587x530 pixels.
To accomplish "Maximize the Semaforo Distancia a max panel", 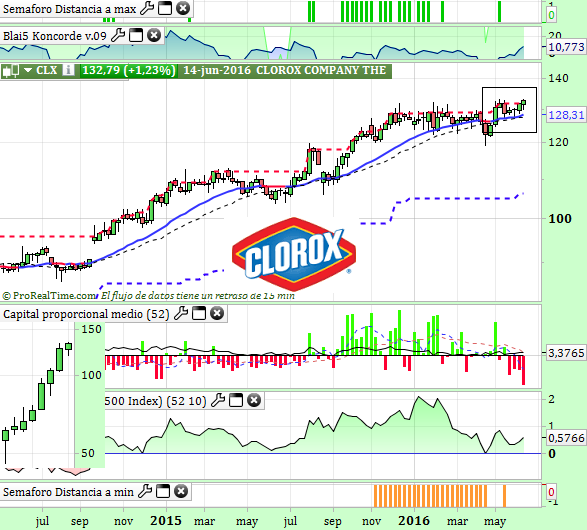I will pos(165,8).
